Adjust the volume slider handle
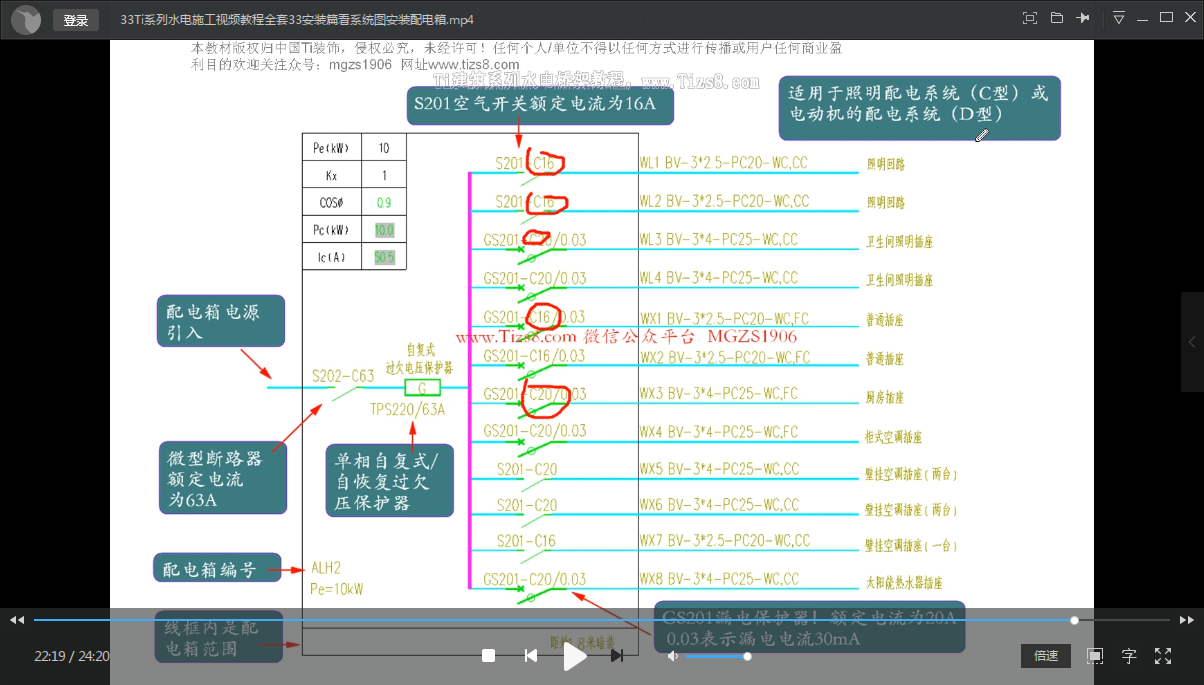Screen dimensions: 1204x685 tap(747, 656)
